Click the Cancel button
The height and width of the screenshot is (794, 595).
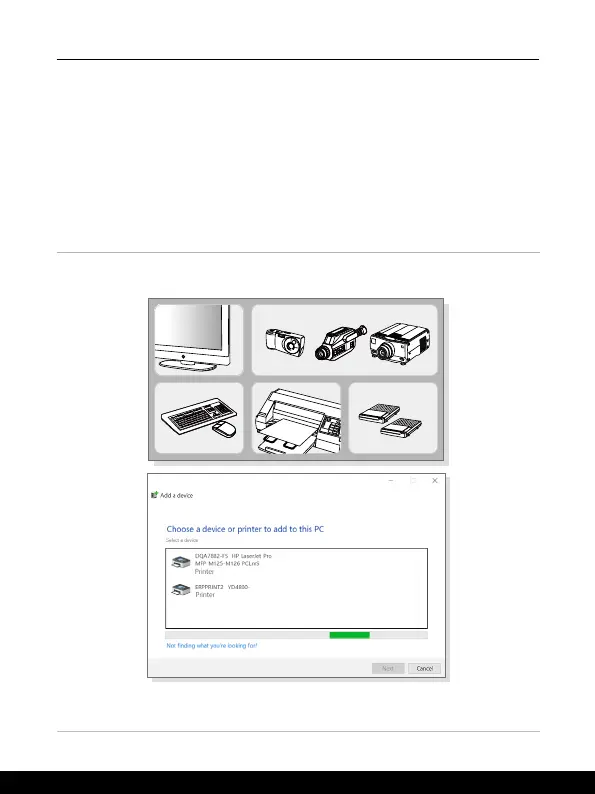click(x=424, y=668)
